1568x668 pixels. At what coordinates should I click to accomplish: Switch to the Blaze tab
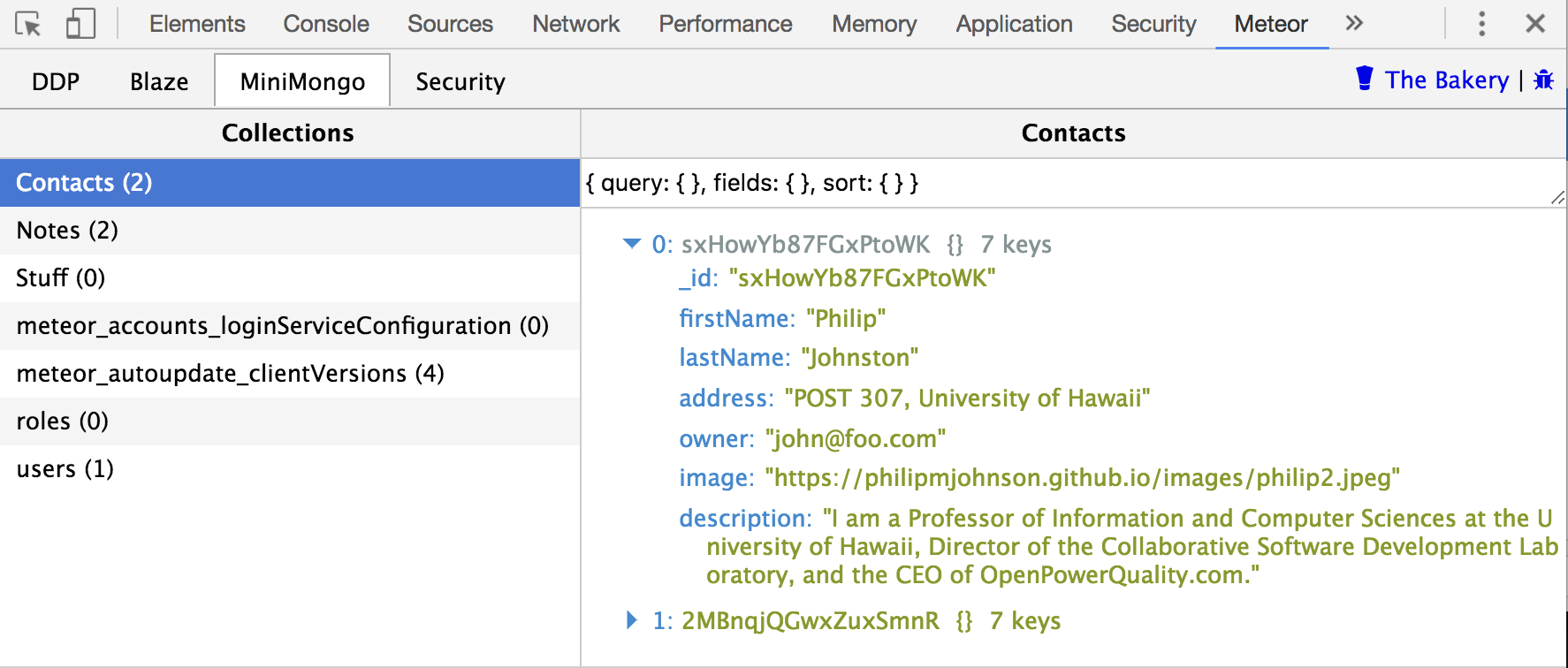(x=159, y=82)
